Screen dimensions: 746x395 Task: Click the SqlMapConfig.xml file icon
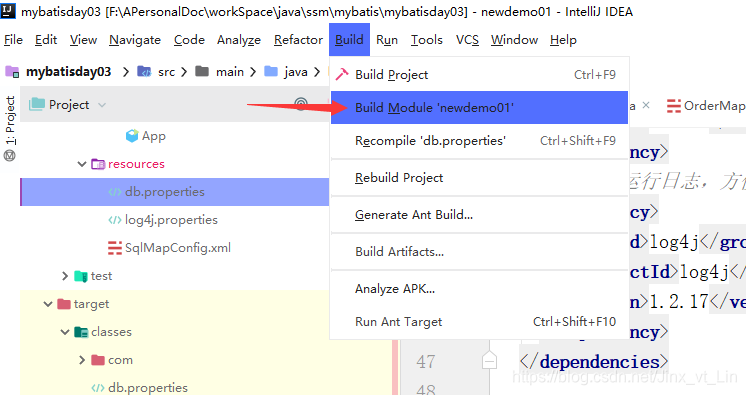(x=115, y=248)
